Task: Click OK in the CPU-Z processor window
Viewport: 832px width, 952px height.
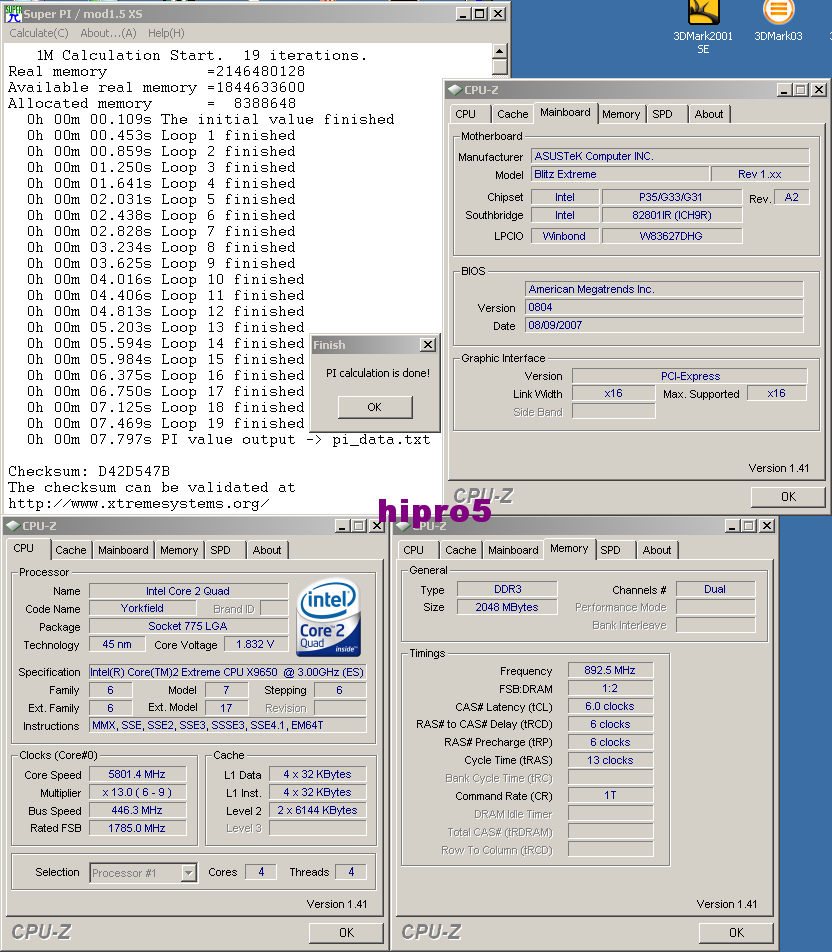Action: click(x=346, y=933)
